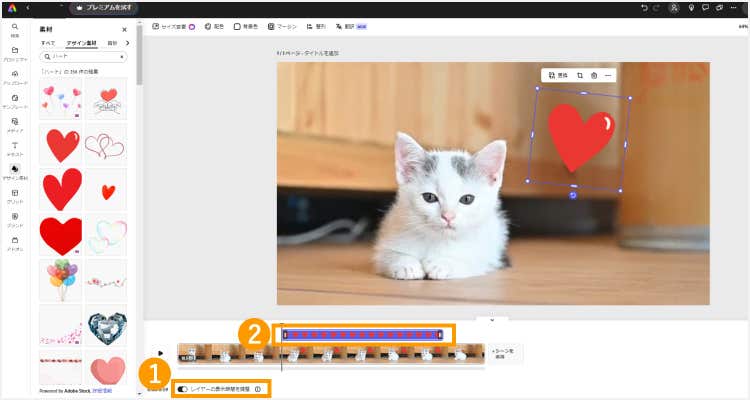The width and height of the screenshot is (750, 400).
Task: Click the heart search input field
Action: point(83,56)
